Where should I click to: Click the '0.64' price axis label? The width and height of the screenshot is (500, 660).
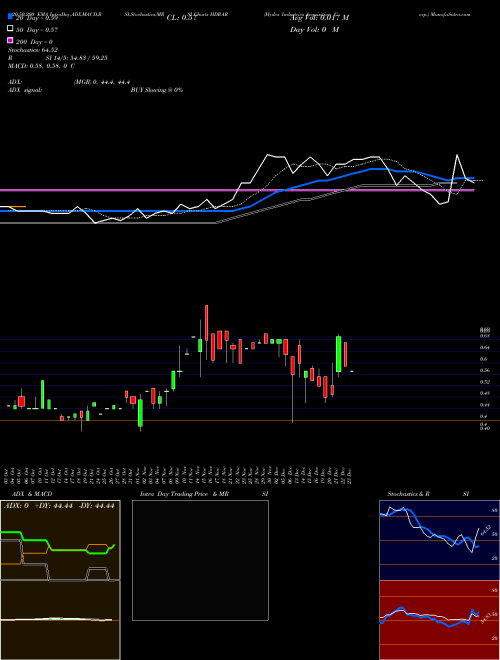(484, 348)
